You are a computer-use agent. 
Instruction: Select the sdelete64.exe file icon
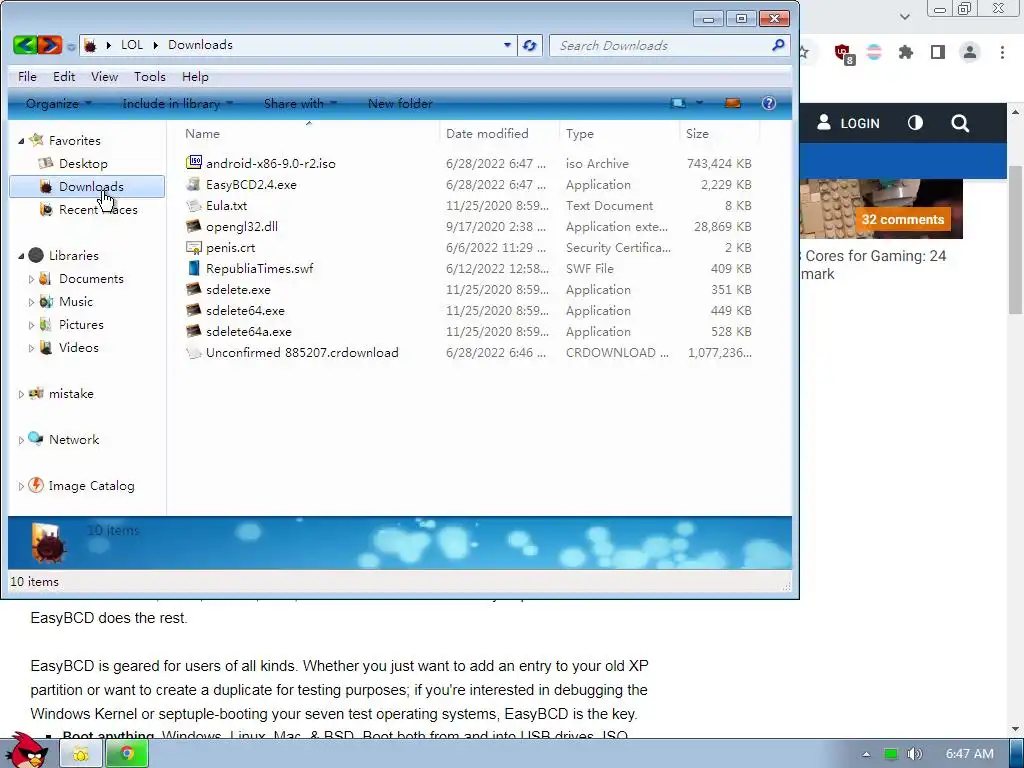(x=193, y=310)
